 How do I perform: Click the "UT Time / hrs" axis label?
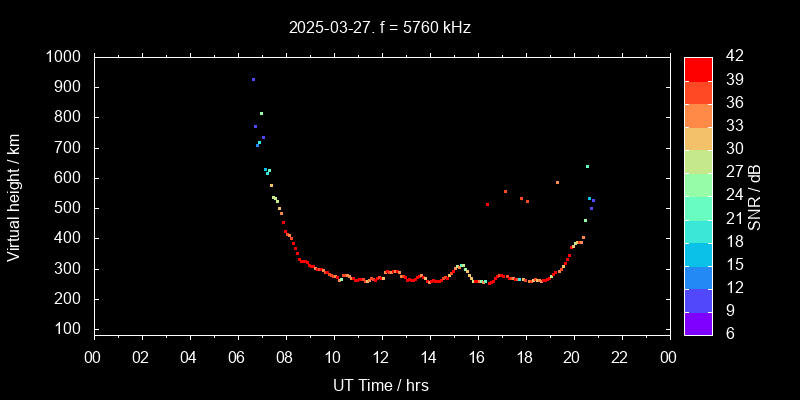[380, 384]
